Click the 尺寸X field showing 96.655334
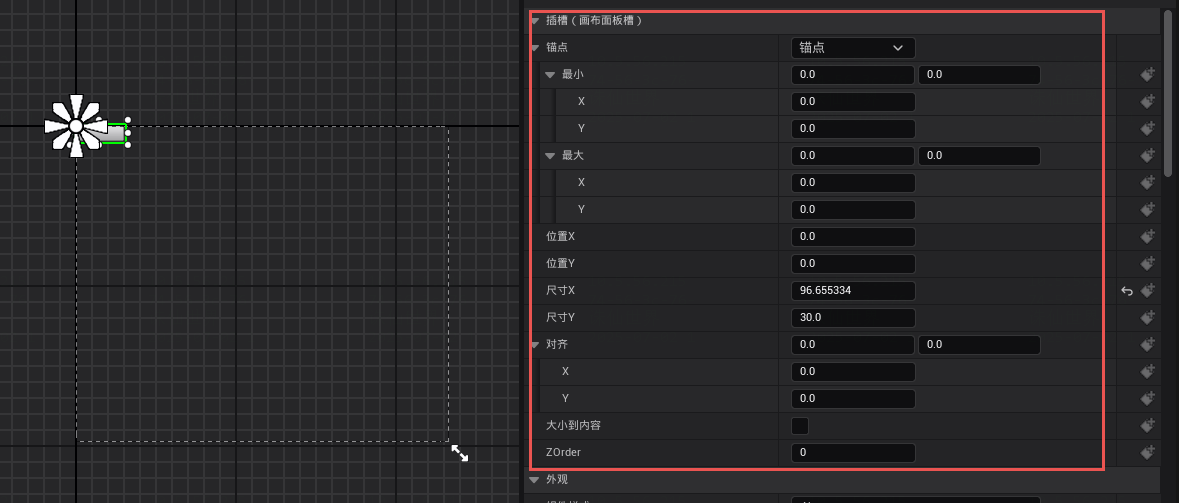Viewport: 1179px width, 503px height. coord(853,291)
